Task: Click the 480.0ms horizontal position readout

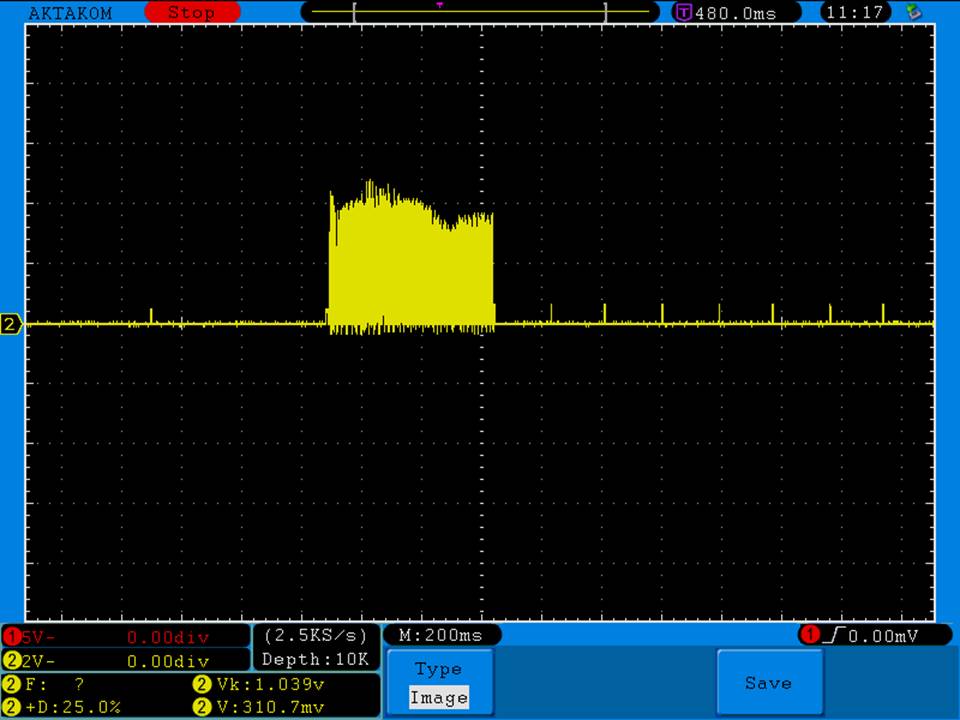Action: coord(736,13)
